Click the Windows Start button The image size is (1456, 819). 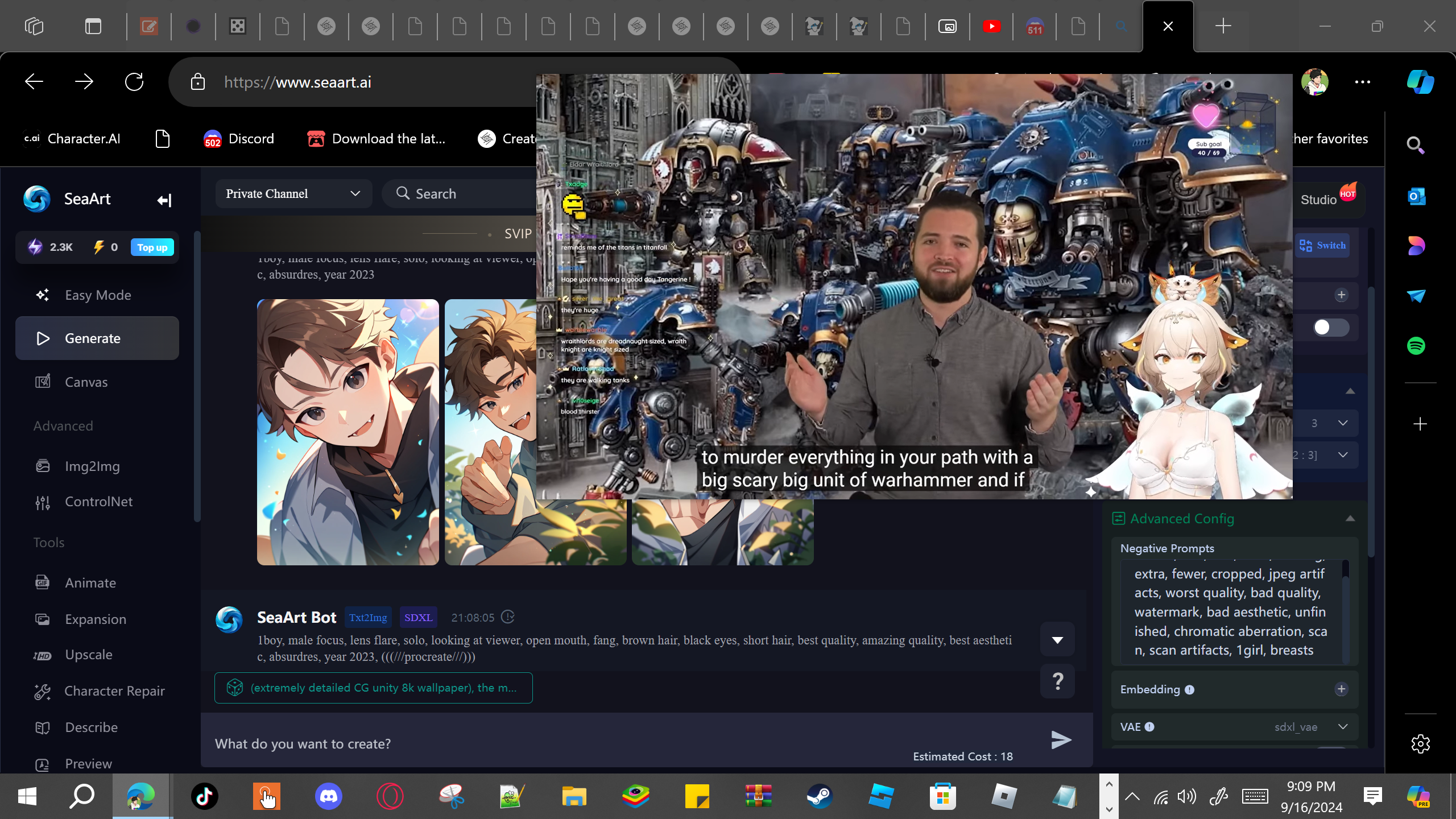[27, 796]
